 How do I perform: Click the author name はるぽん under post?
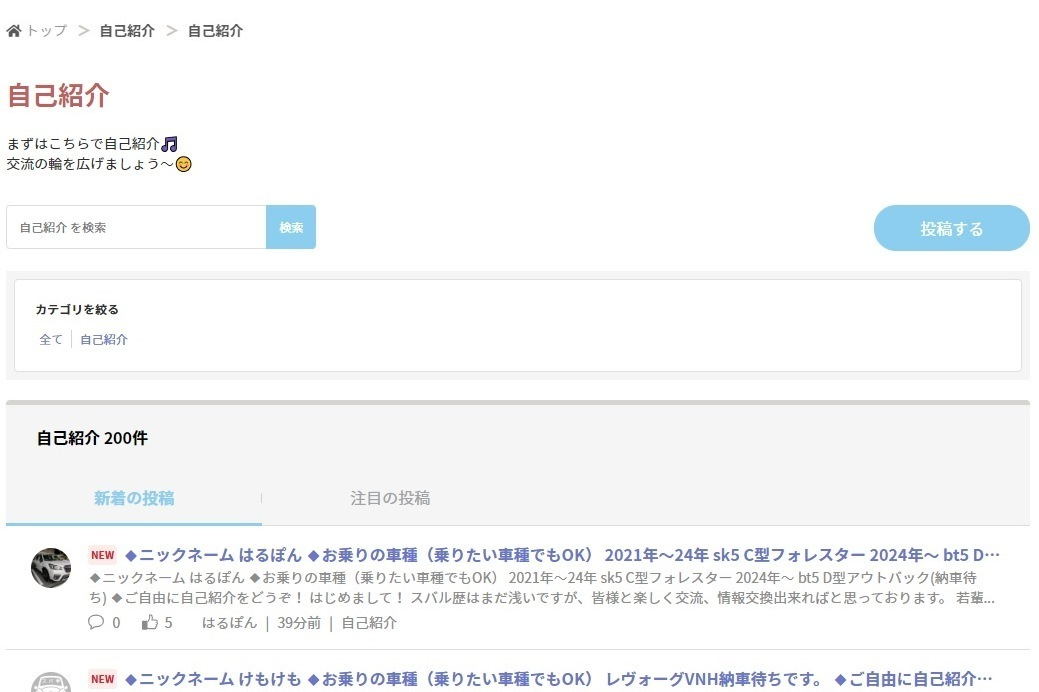coord(229,622)
